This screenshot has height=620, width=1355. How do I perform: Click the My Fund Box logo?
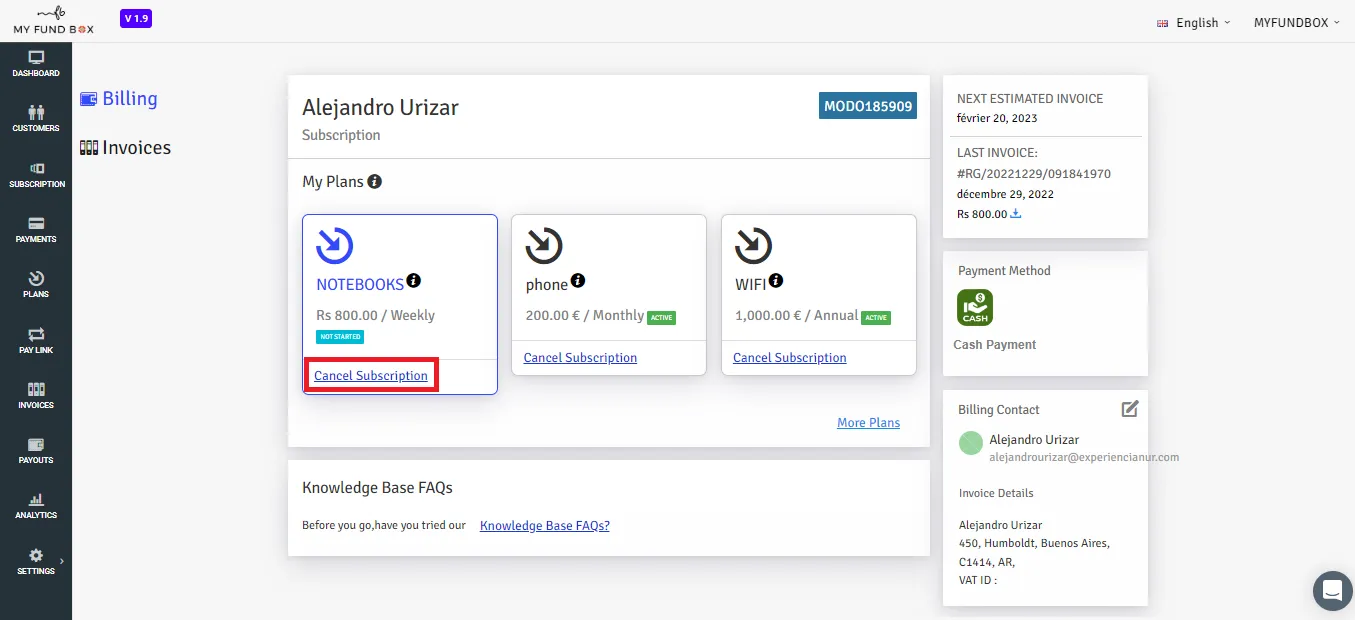pyautogui.click(x=53, y=20)
